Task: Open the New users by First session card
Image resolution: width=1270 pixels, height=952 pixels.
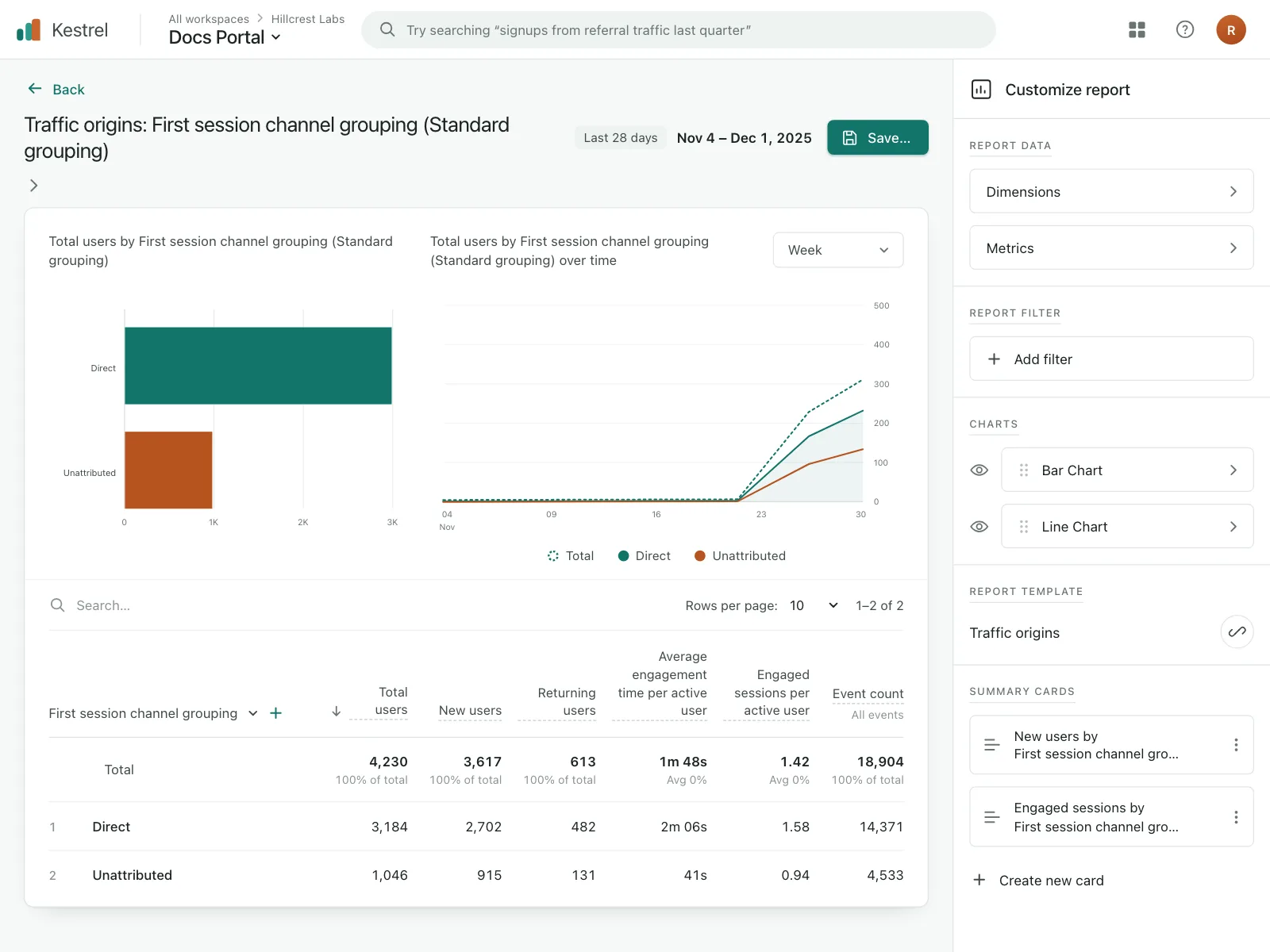Action: tap(1111, 745)
